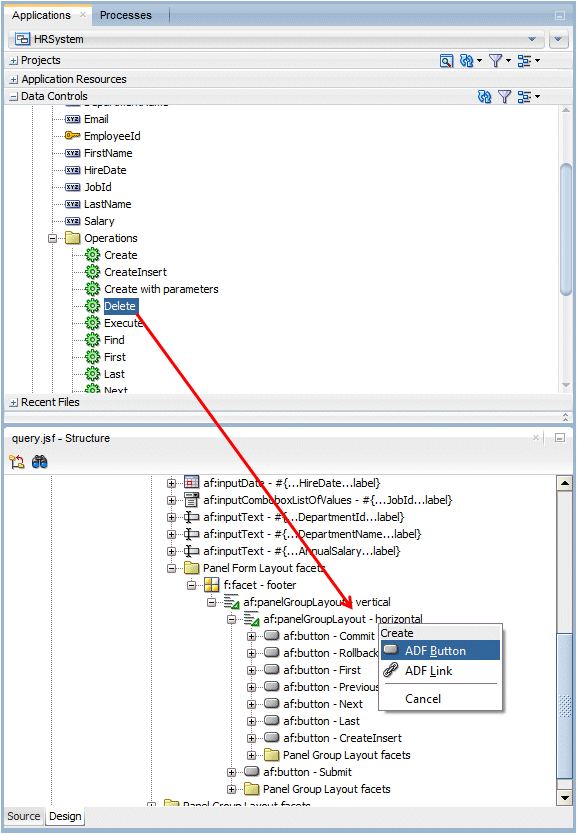Open Projects navigator display options icon
The width and height of the screenshot is (577, 834).
point(524,61)
